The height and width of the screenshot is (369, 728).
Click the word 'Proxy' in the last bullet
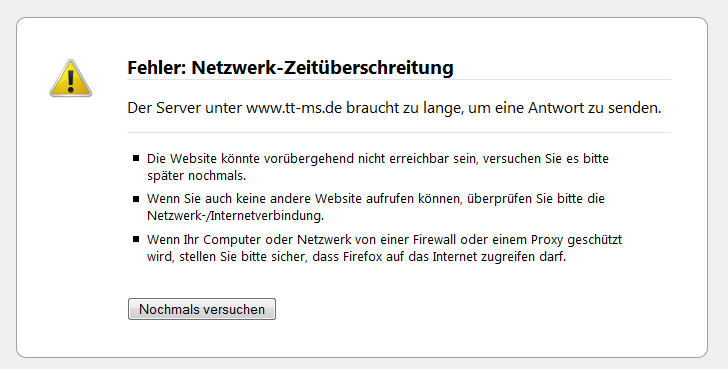547,240
